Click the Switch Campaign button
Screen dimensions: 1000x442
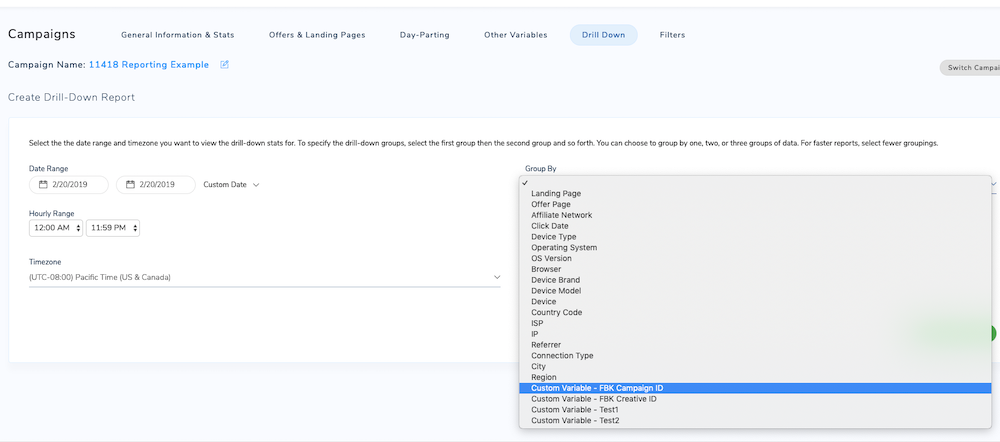click(x=969, y=68)
